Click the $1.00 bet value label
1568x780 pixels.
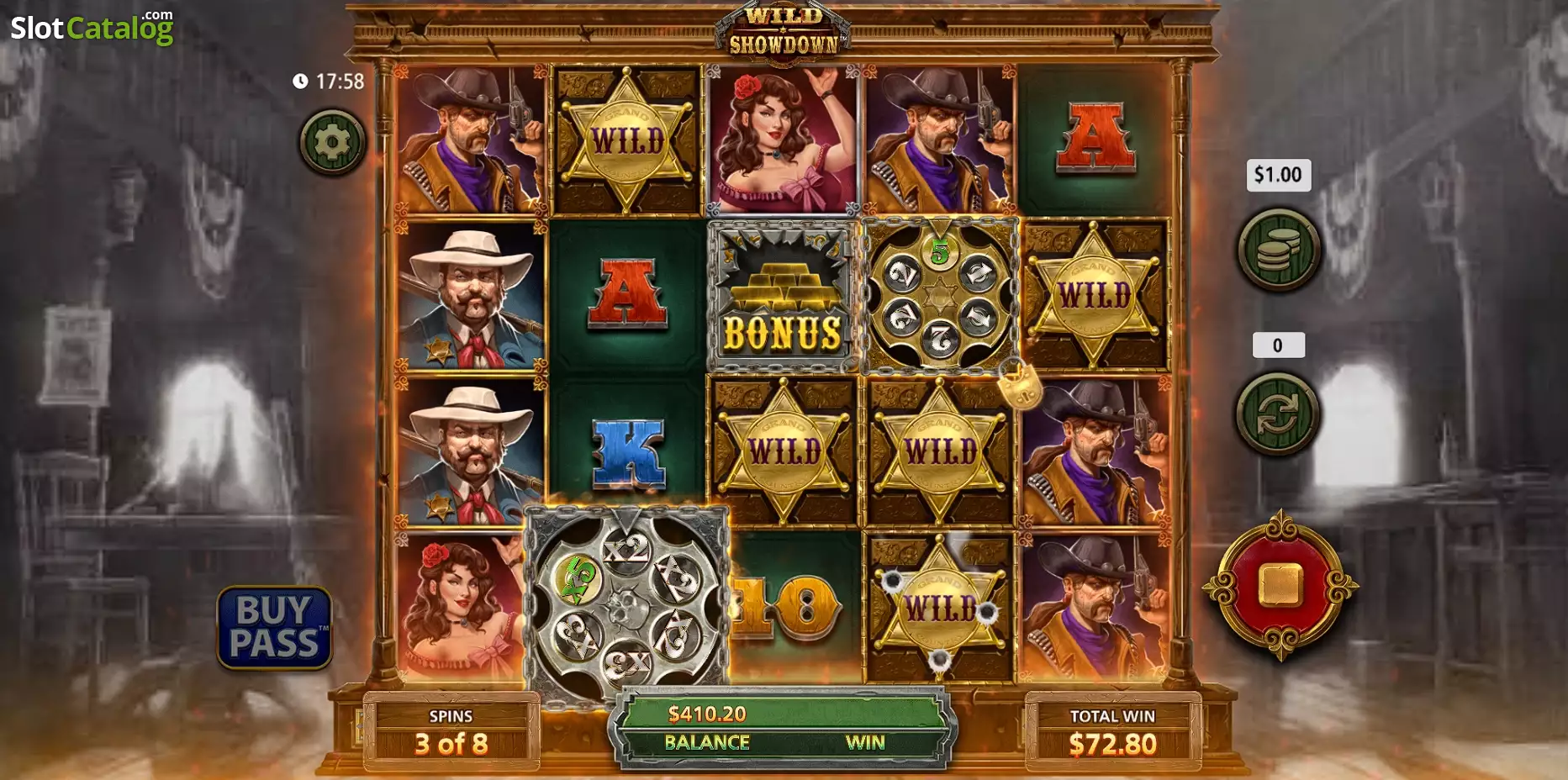tap(1278, 175)
